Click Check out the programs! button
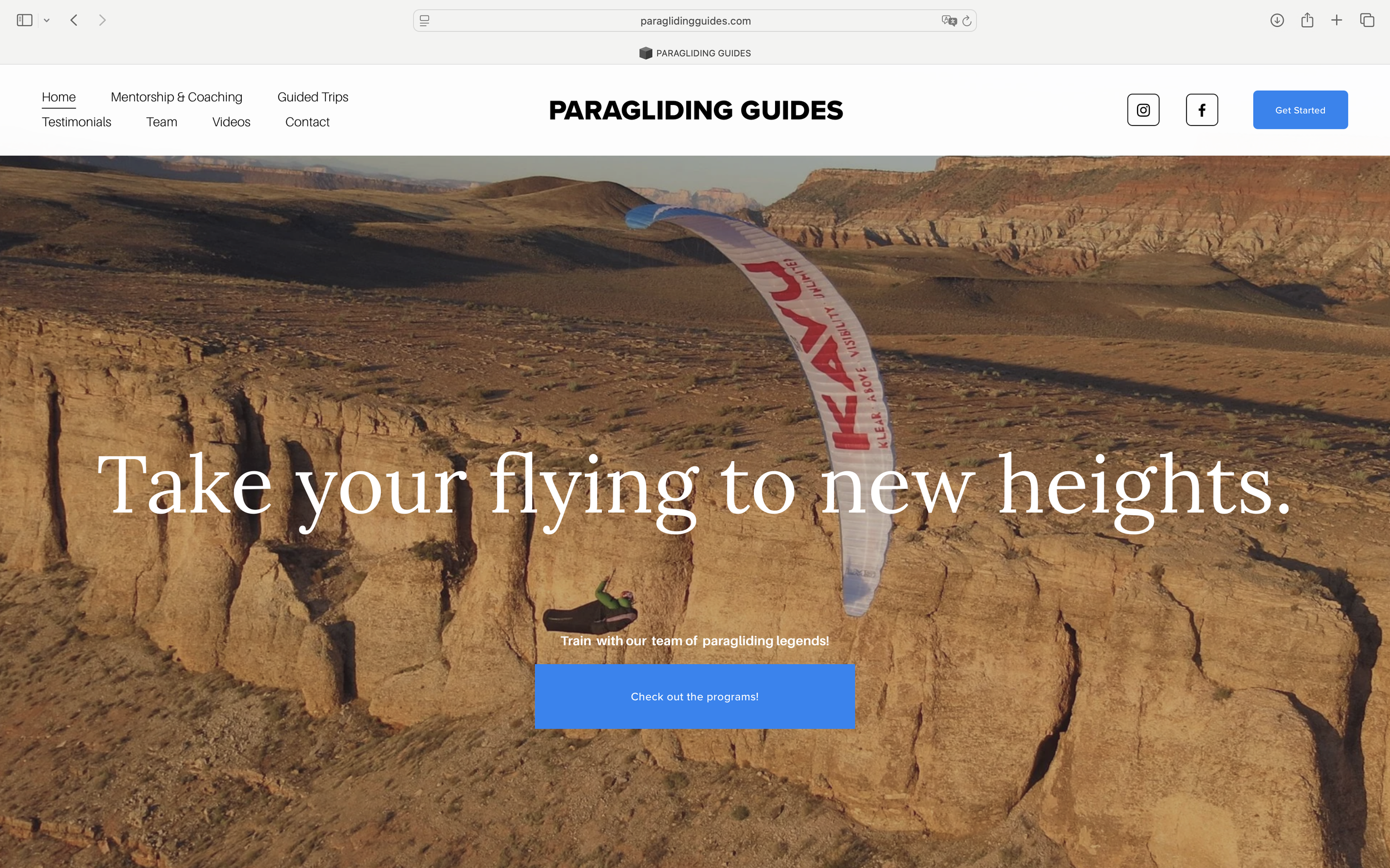 tap(694, 696)
